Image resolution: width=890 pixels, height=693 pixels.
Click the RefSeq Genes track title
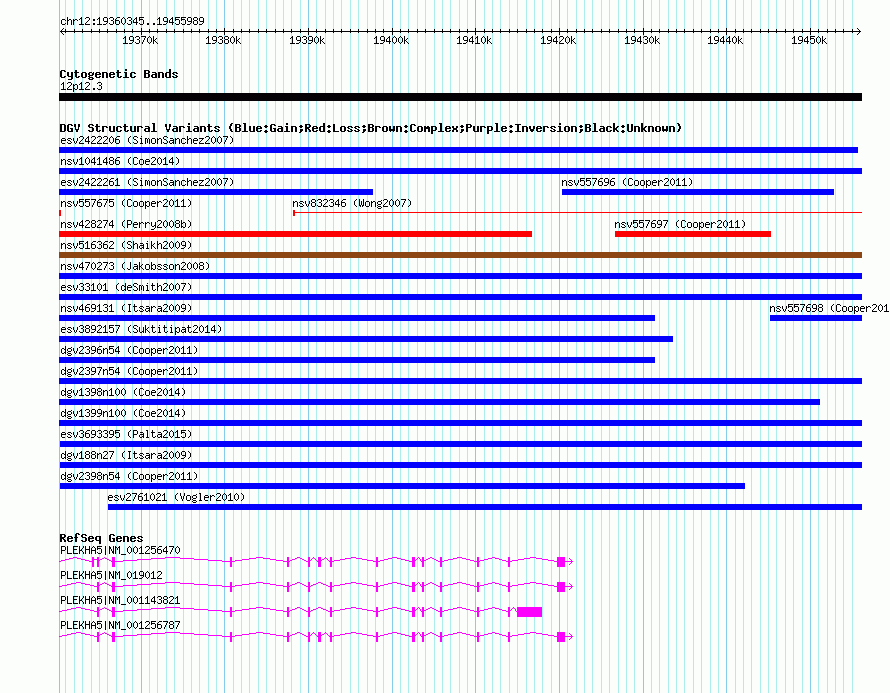click(101, 537)
